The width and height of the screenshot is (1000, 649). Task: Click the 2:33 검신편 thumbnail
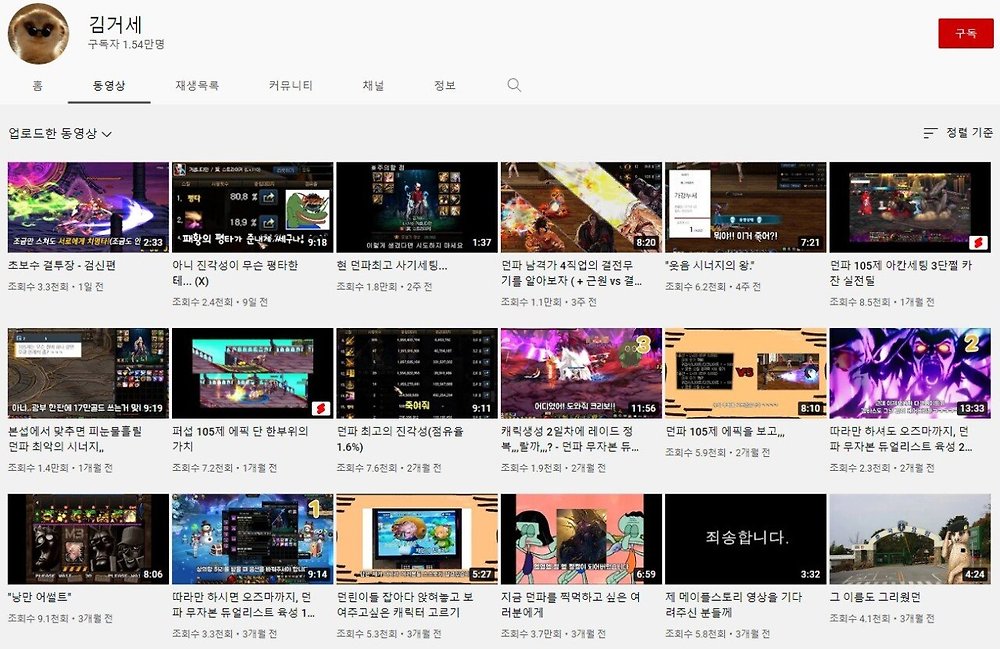[88, 207]
